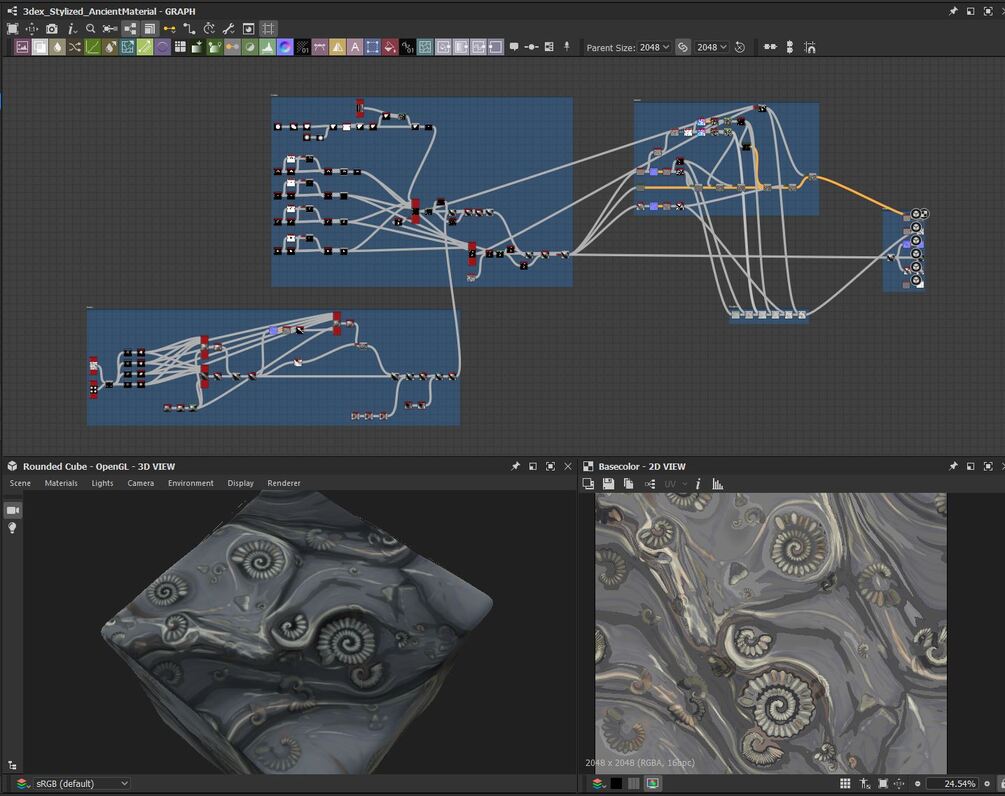1005x796 pixels.
Task: Open histogram in 2D view toolbar
Action: (x=717, y=484)
